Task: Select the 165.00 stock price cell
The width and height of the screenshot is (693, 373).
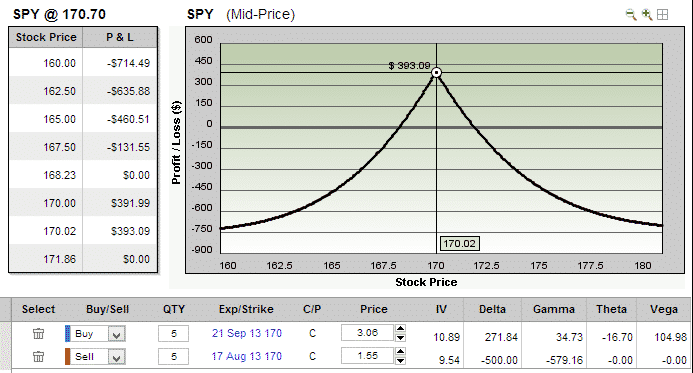Action: pyautogui.click(x=59, y=119)
